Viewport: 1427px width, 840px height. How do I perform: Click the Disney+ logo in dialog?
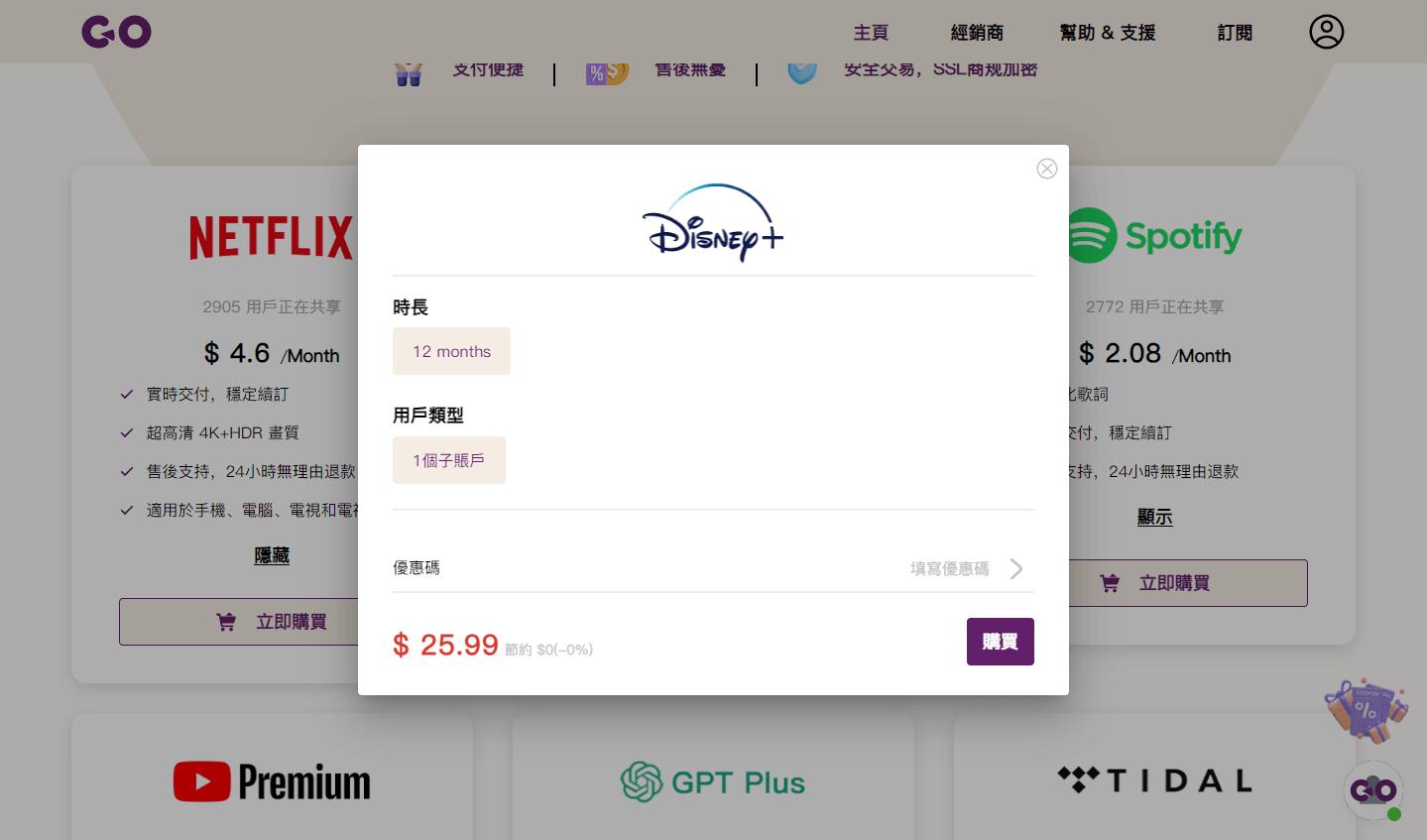[713, 222]
